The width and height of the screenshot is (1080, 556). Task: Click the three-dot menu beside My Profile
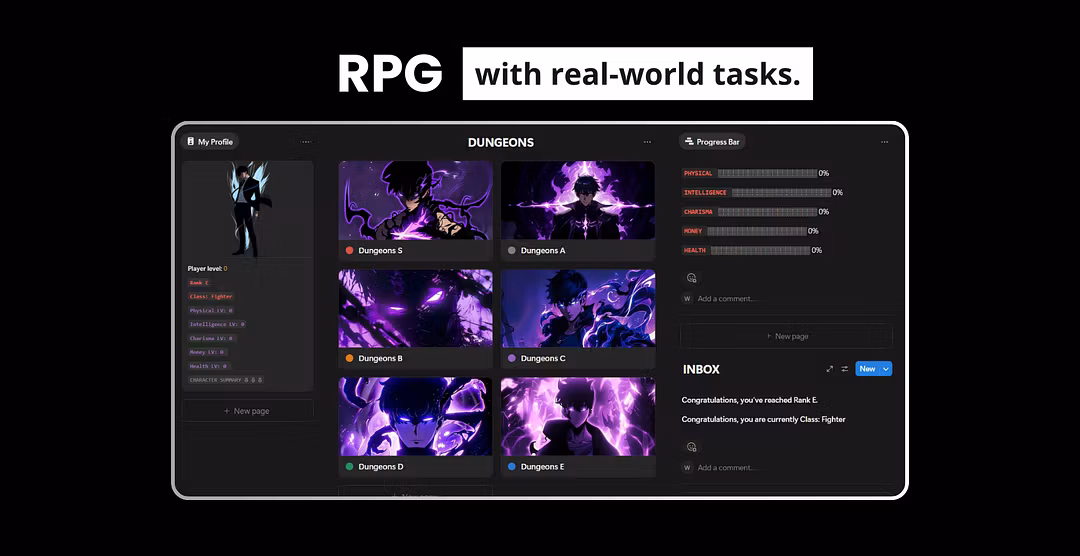coord(306,142)
